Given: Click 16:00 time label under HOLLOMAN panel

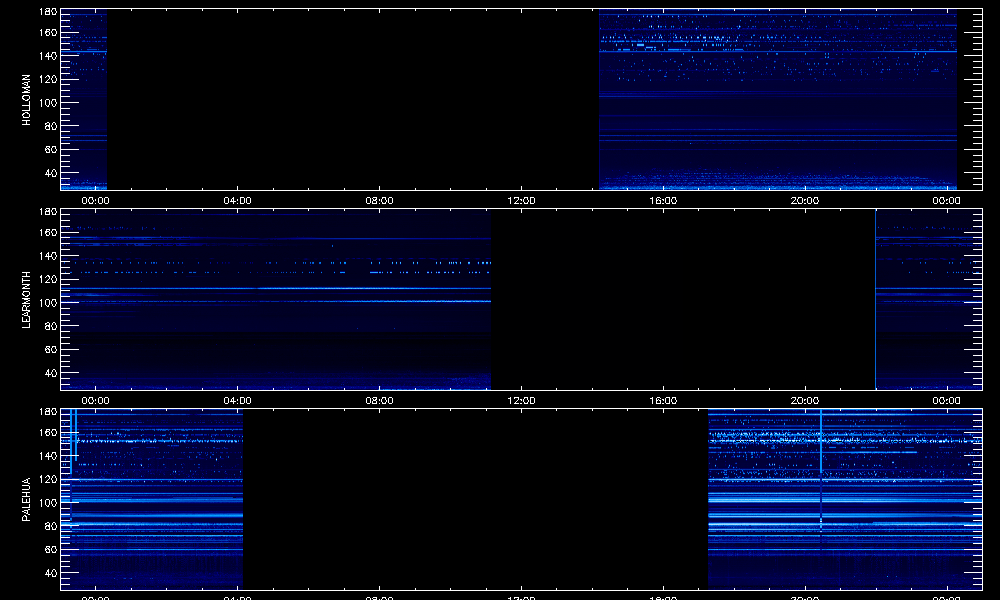Looking at the screenshot, I should pyautogui.click(x=663, y=201).
